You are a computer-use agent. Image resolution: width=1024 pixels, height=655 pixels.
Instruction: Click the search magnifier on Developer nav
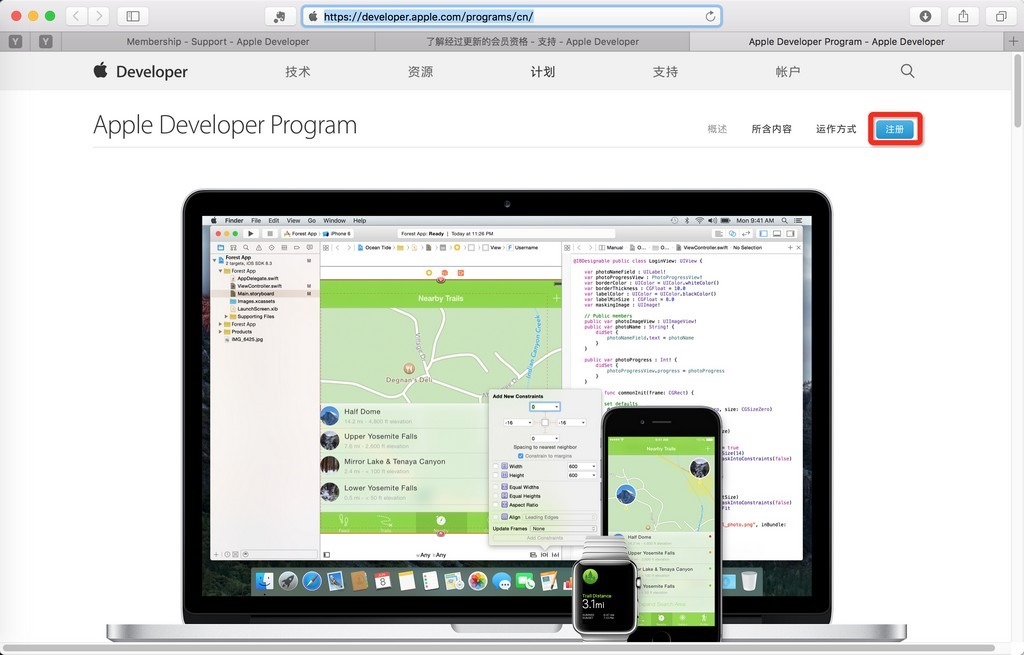coord(907,71)
